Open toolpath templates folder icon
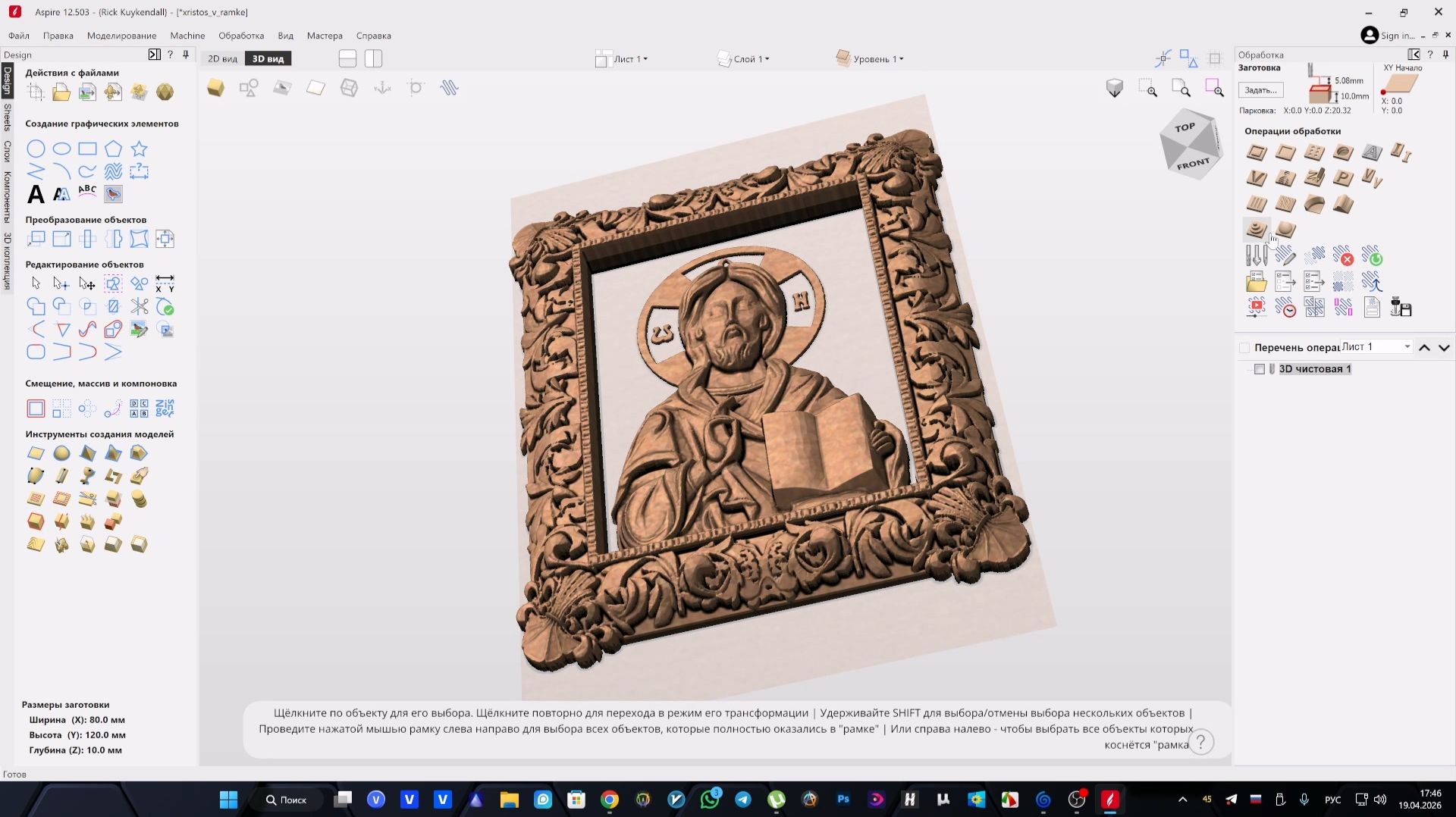Screen dimensions: 1456x817 click(1257, 282)
